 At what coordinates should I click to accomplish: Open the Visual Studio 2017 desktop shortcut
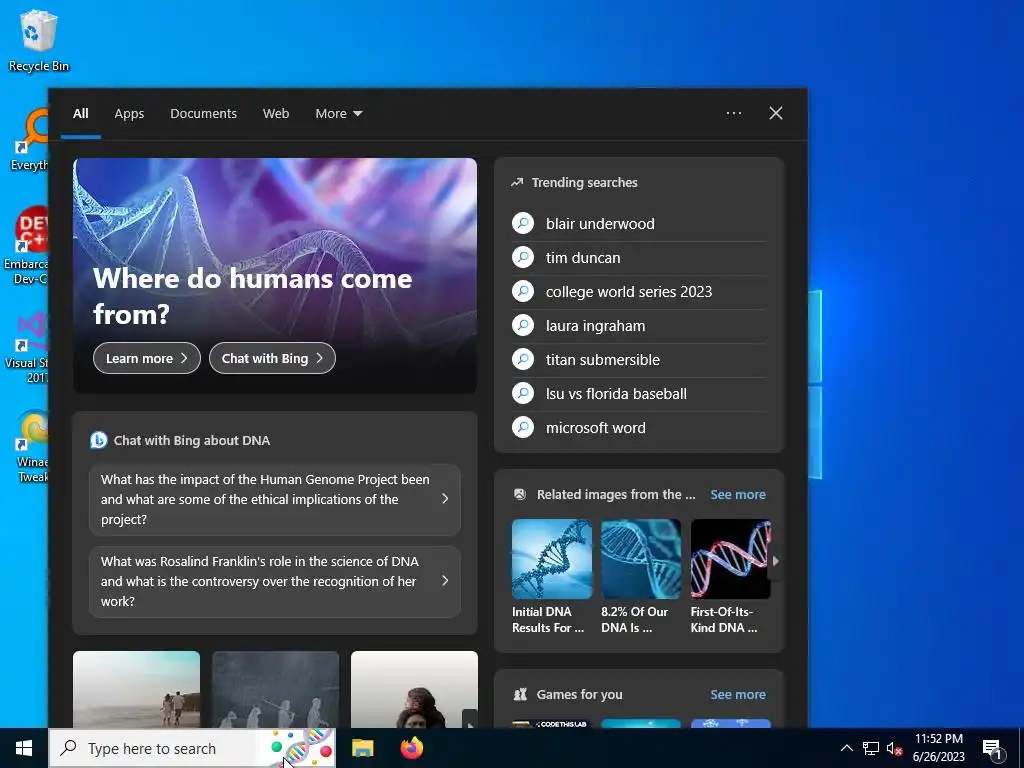[x=27, y=347]
